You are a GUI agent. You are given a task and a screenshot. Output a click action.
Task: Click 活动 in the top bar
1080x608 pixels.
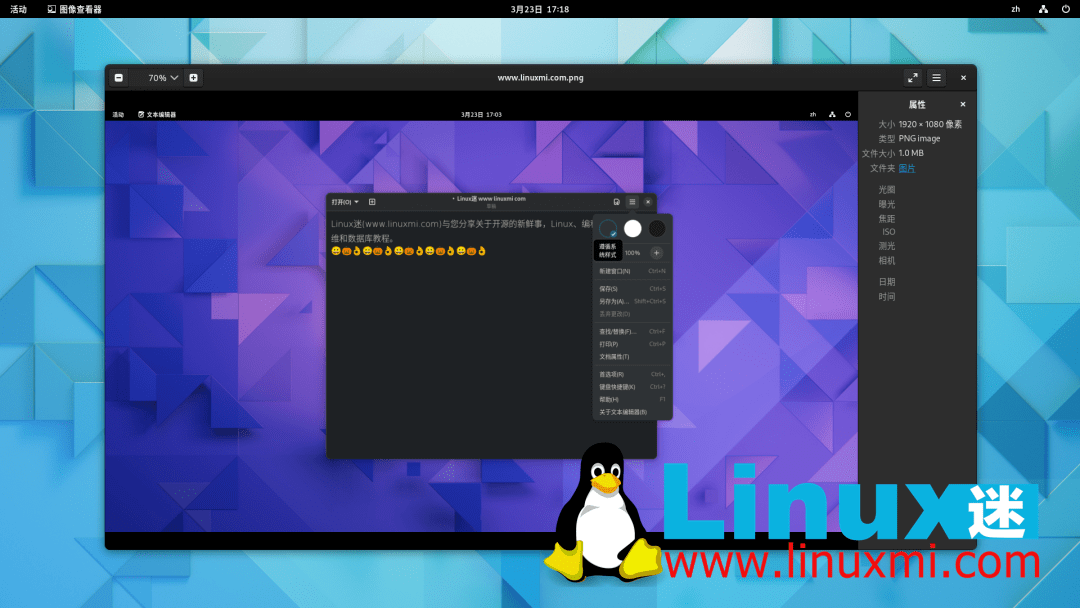click(19, 9)
